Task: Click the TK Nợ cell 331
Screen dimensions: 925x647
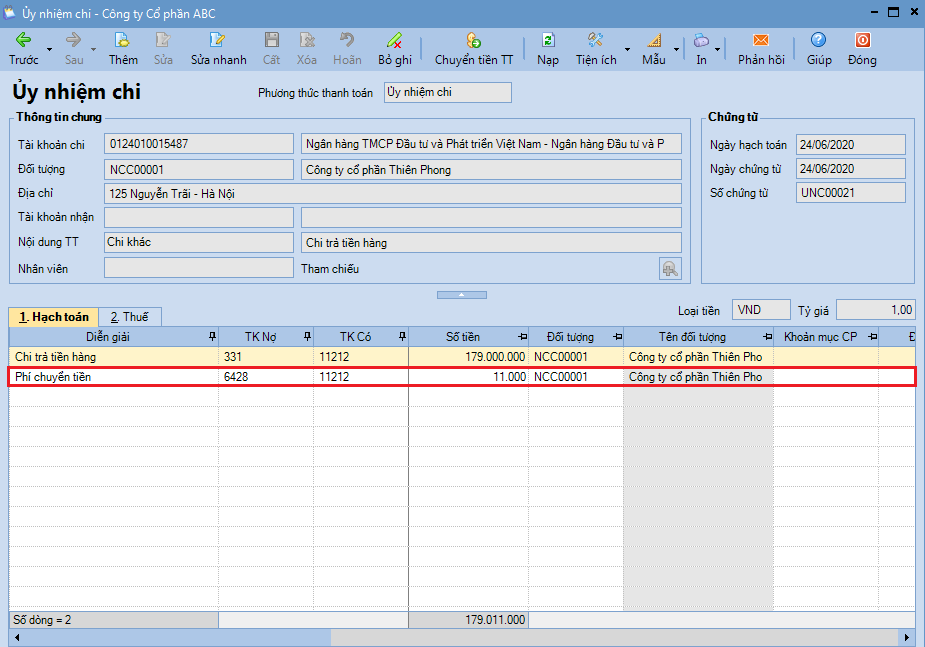Action: tap(266, 357)
